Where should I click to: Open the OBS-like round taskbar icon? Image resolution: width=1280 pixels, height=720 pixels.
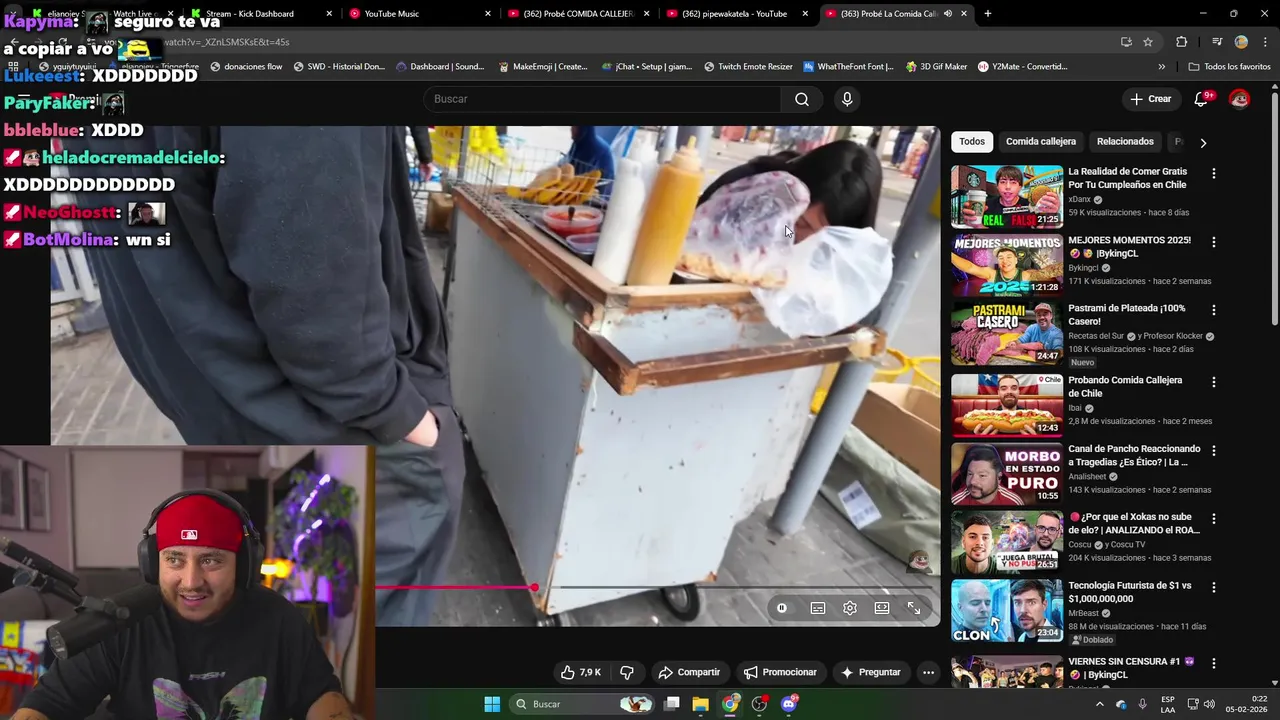coord(760,704)
